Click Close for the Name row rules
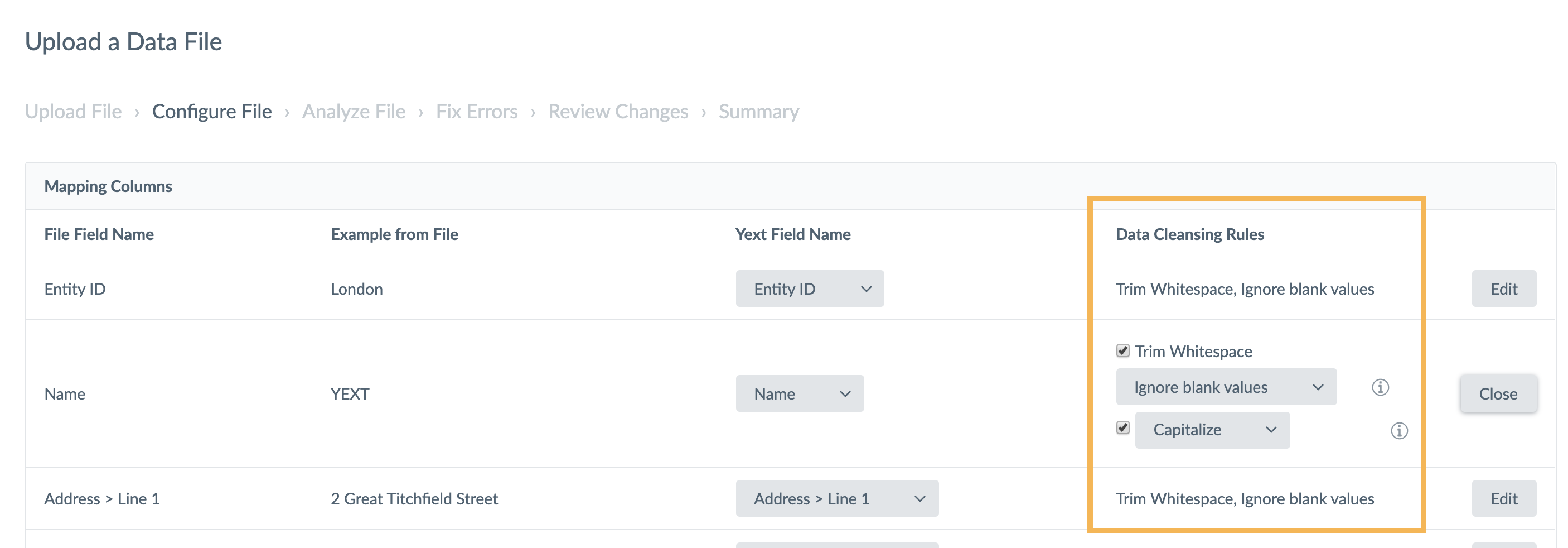Image resolution: width=1568 pixels, height=548 pixels. [1498, 394]
